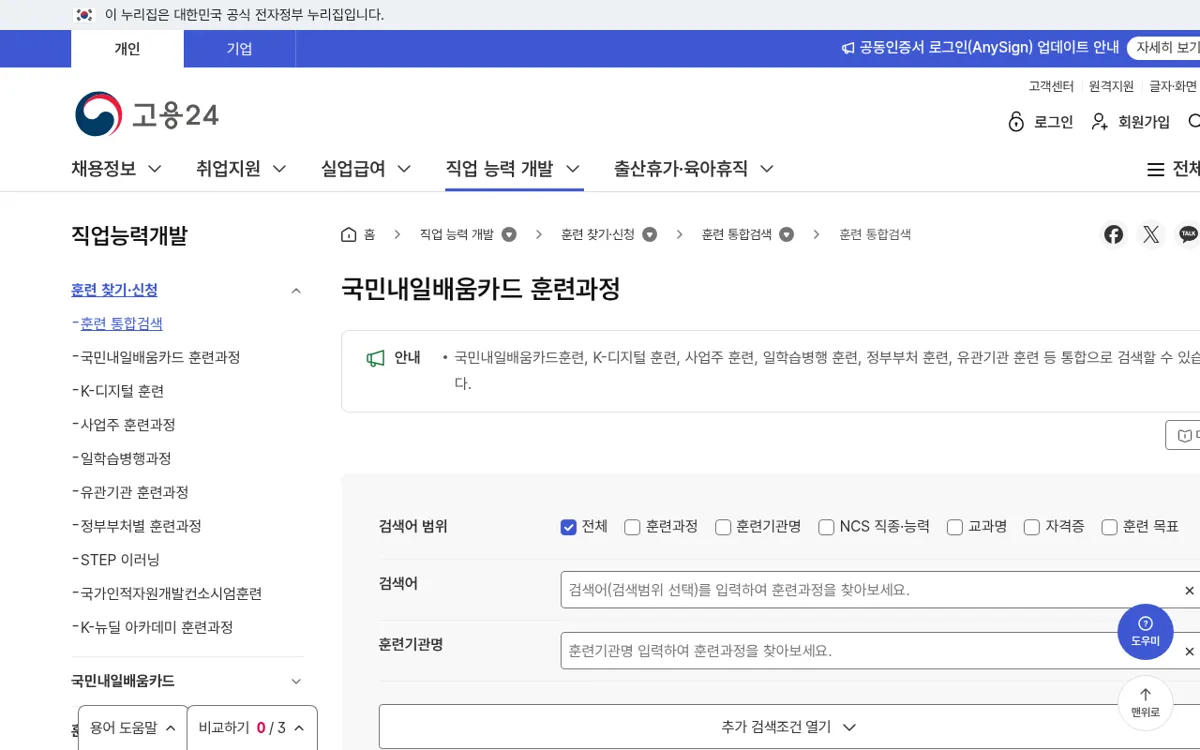
Task: Open the 비교하기 0/3 panel
Action: pos(252,727)
